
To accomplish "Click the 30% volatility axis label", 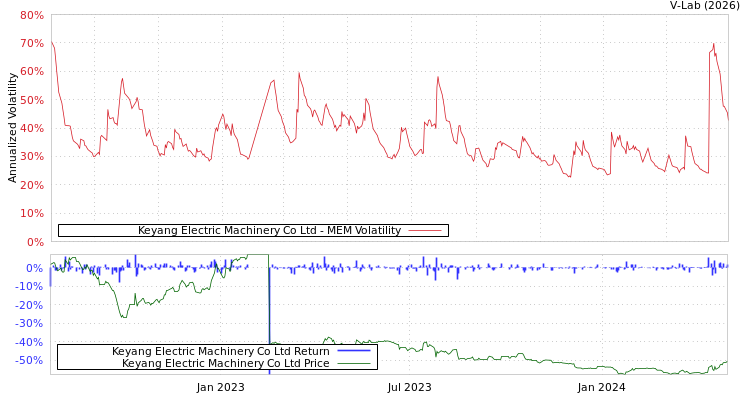I will click(31, 157).
